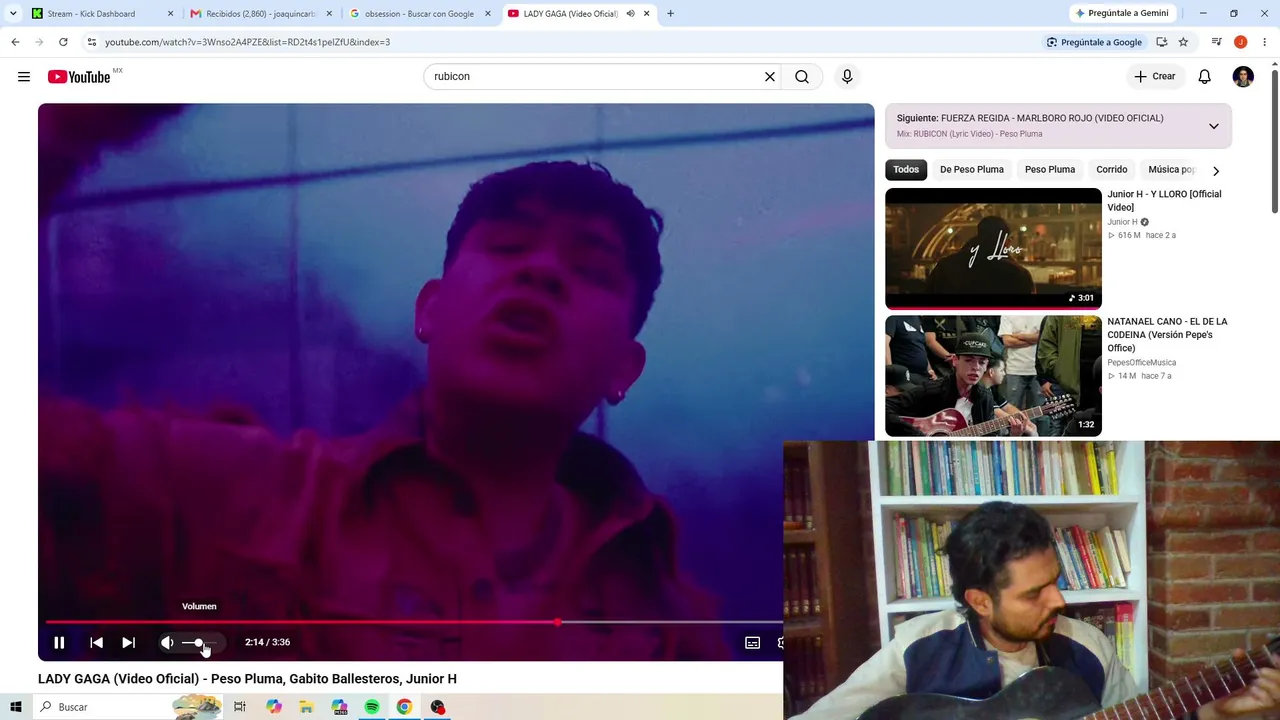
Task: Start voice search with the microphone
Action: pyautogui.click(x=847, y=77)
